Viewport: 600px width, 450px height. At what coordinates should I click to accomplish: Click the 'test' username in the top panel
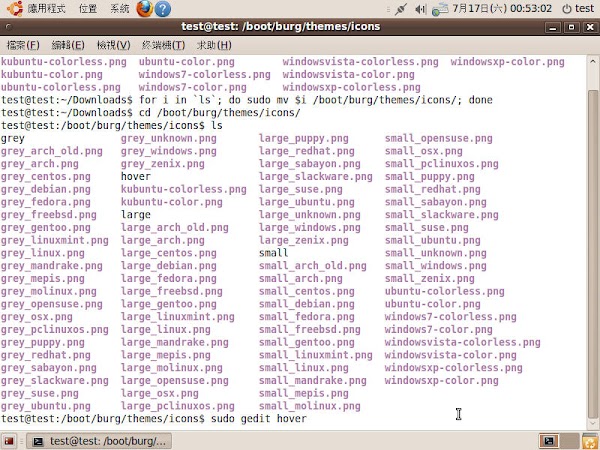point(584,8)
